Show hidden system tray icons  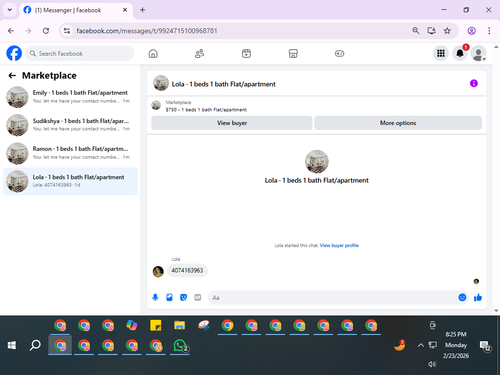click(x=421, y=345)
